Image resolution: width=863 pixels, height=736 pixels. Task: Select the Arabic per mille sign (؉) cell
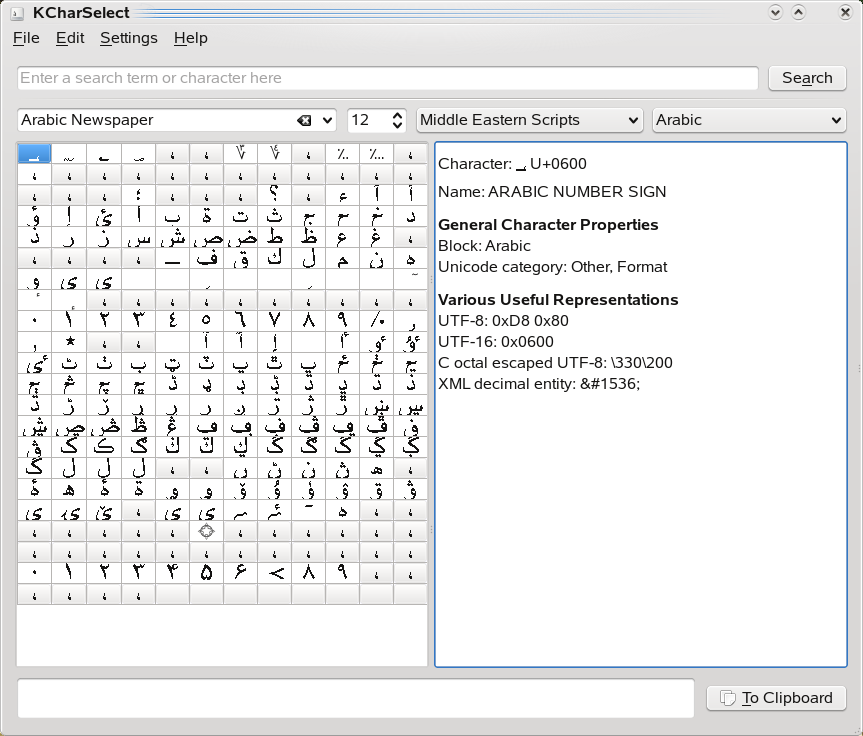(x=342, y=154)
